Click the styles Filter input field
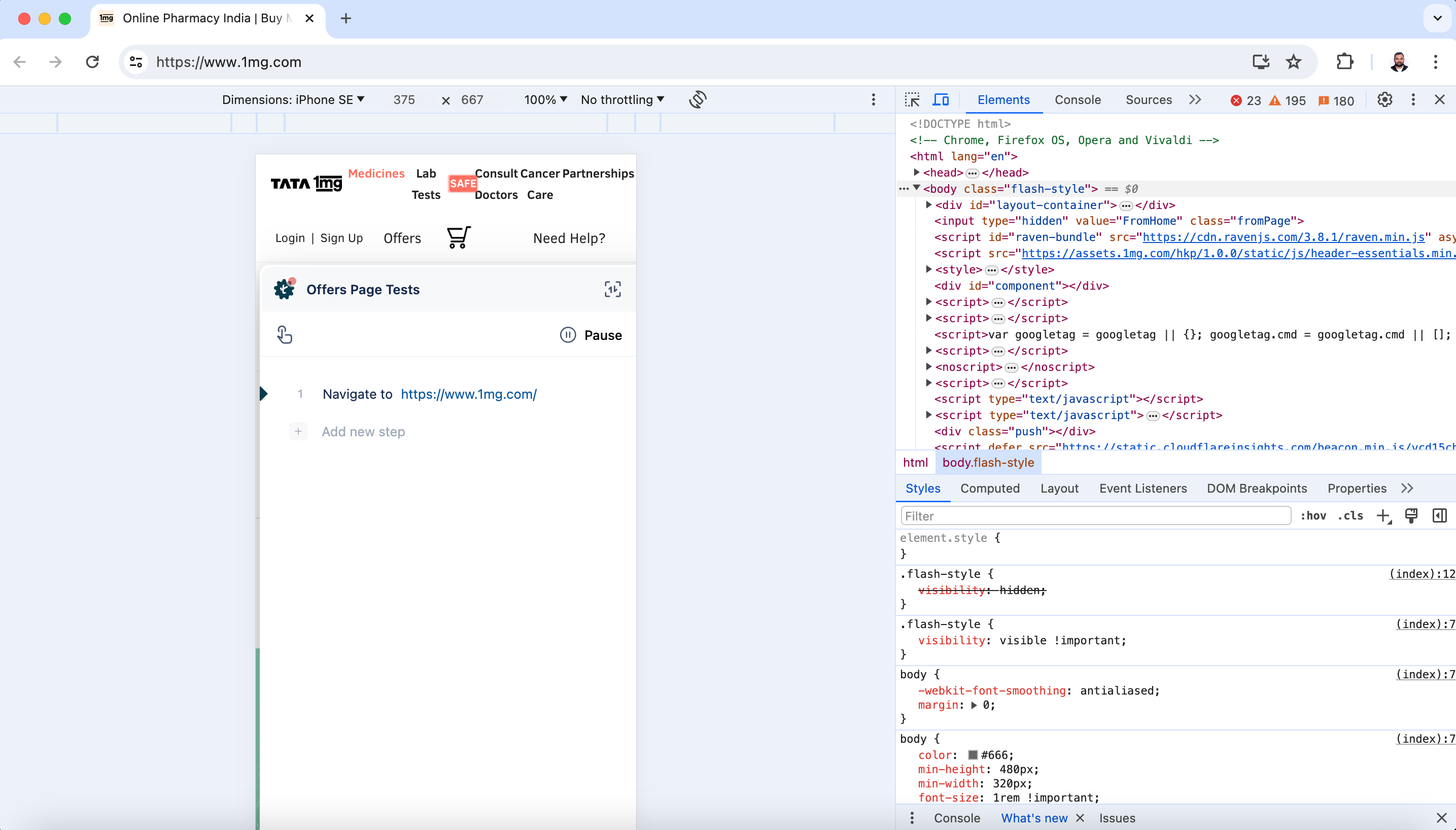This screenshot has height=830, width=1456. pyautogui.click(x=1095, y=515)
